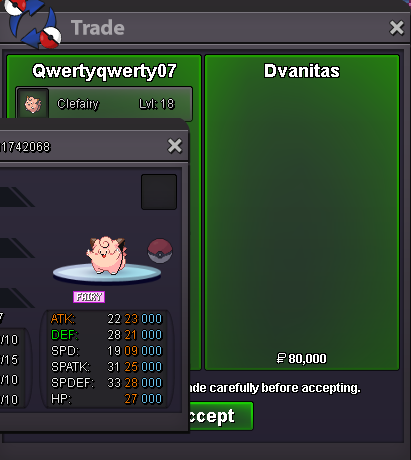411x460 pixels.
Task: Click the DEF stat row
Action: click(x=106, y=335)
